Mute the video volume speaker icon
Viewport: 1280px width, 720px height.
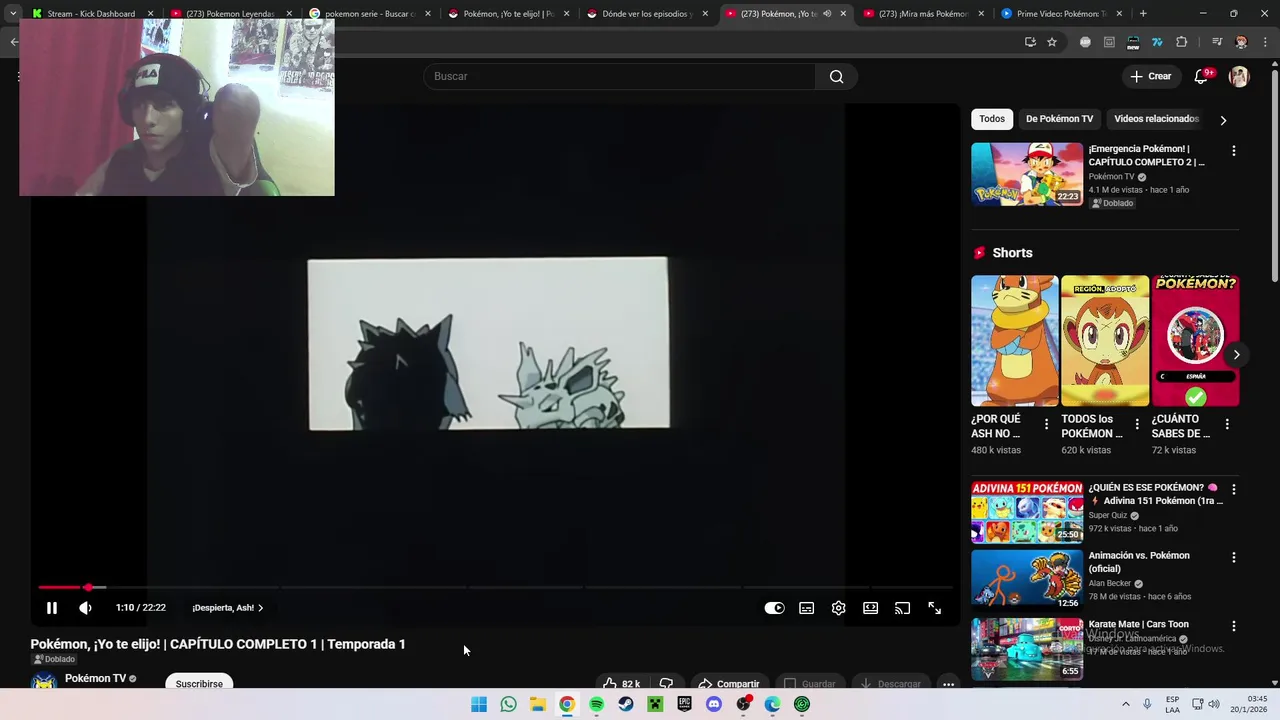click(x=85, y=608)
